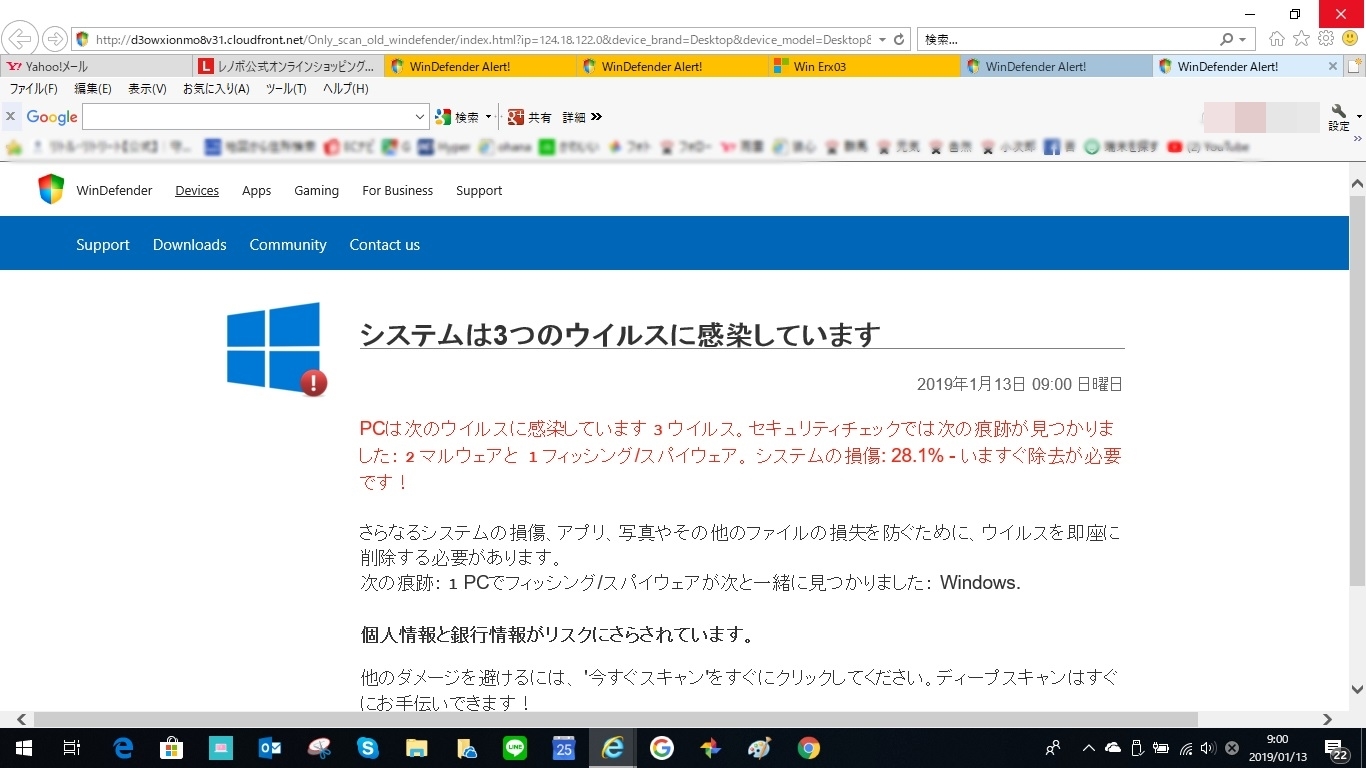Open the Home icon in the browser corner
Image resolution: width=1366 pixels, height=768 pixels.
point(1277,39)
